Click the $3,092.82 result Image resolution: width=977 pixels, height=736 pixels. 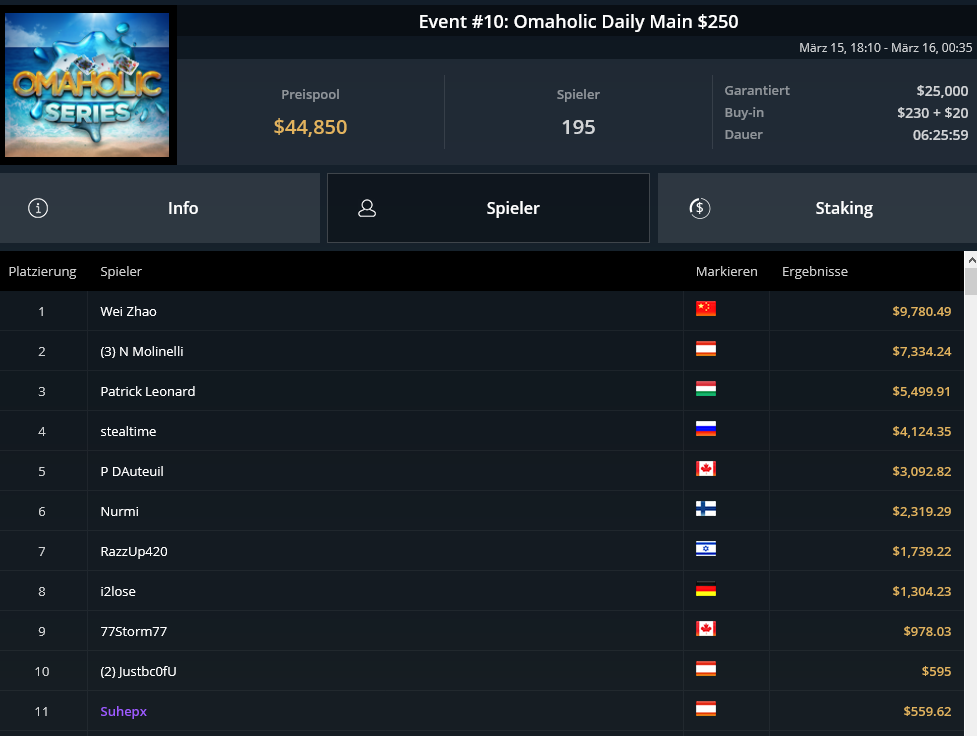pyautogui.click(x=922, y=471)
